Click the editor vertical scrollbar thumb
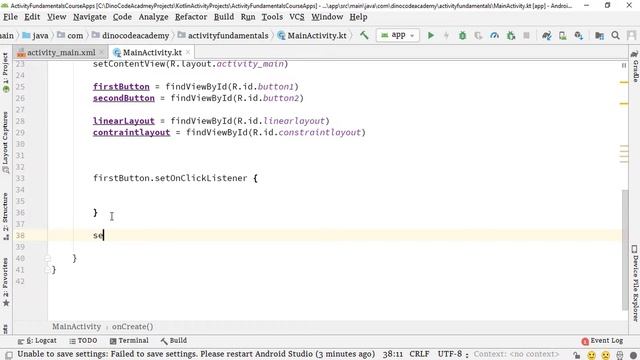640x360 pixels. 625,250
